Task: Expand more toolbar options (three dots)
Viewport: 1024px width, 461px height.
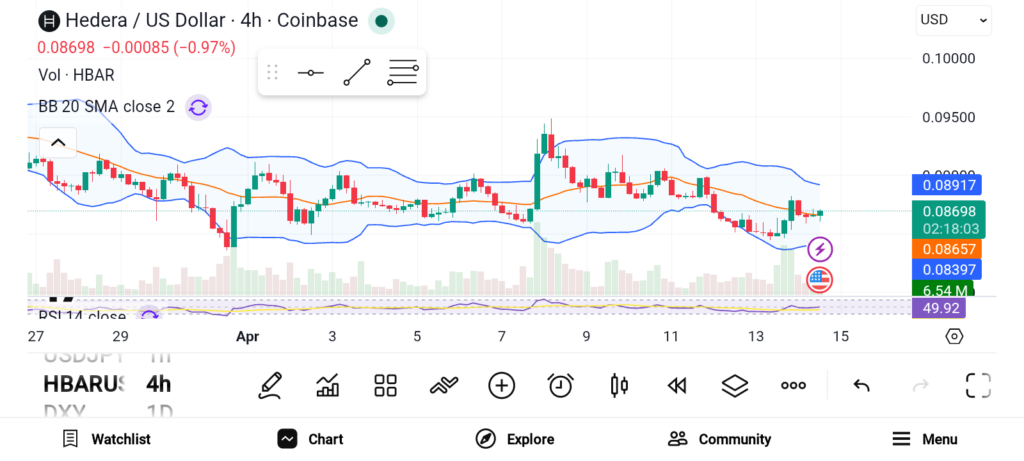Action: click(793, 385)
